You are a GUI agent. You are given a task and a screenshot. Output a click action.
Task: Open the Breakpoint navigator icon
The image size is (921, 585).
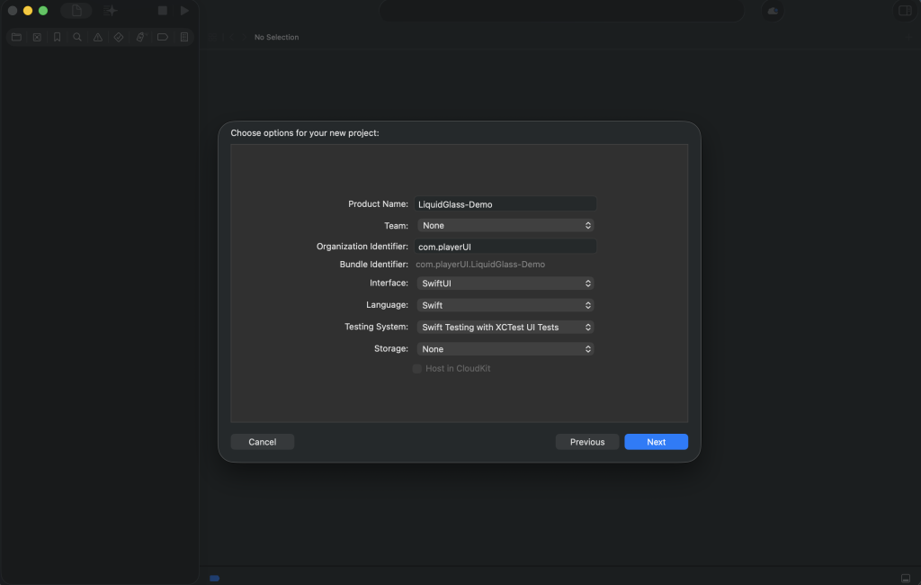tap(162, 37)
